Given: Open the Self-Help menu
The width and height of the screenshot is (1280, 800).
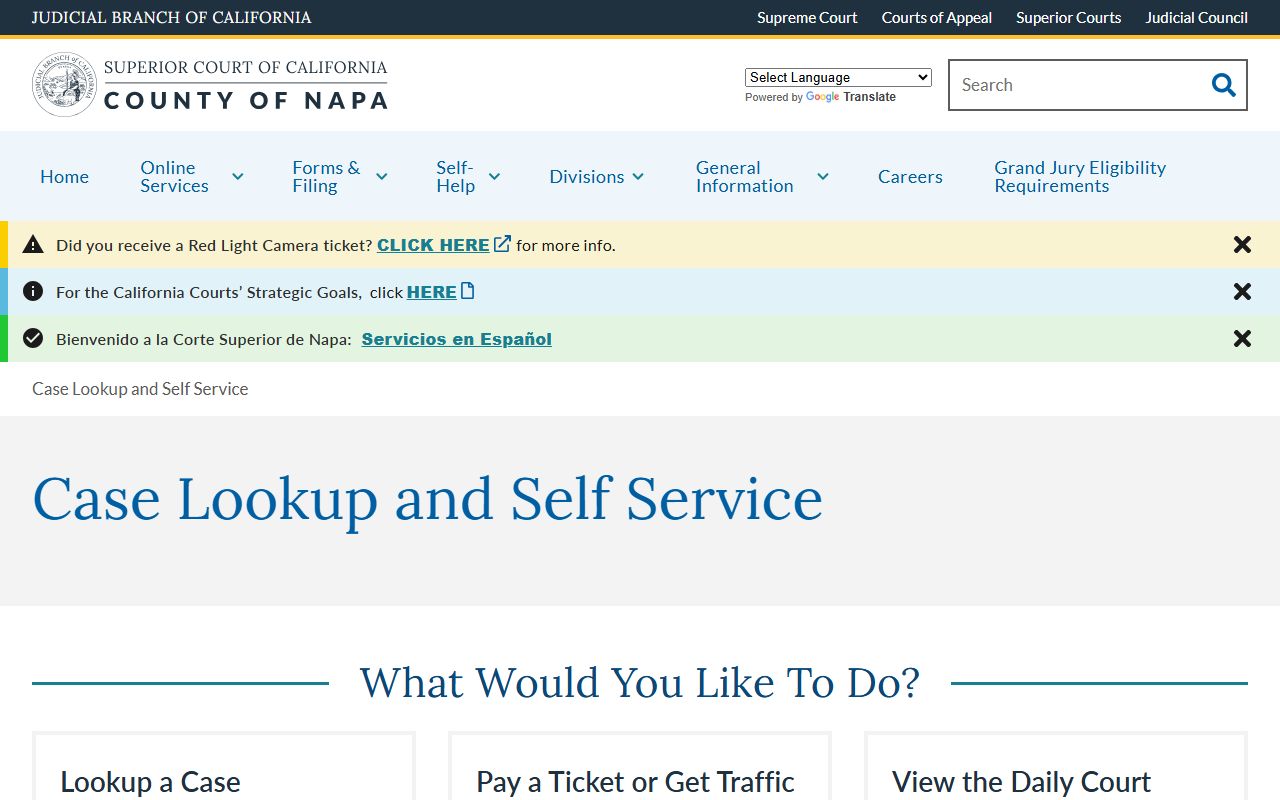Looking at the screenshot, I should coord(455,177).
